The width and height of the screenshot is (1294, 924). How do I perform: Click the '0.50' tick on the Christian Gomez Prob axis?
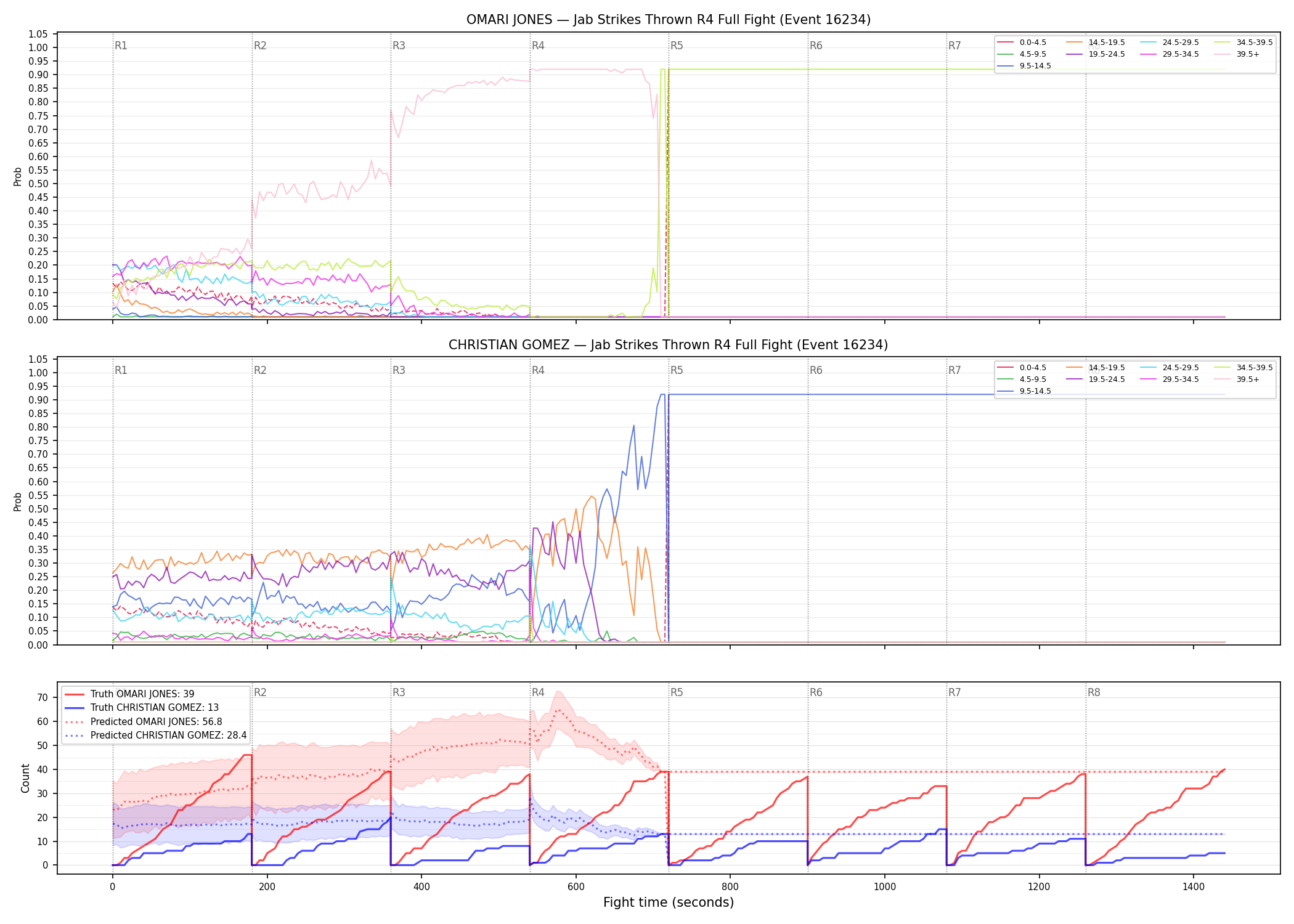coord(38,509)
